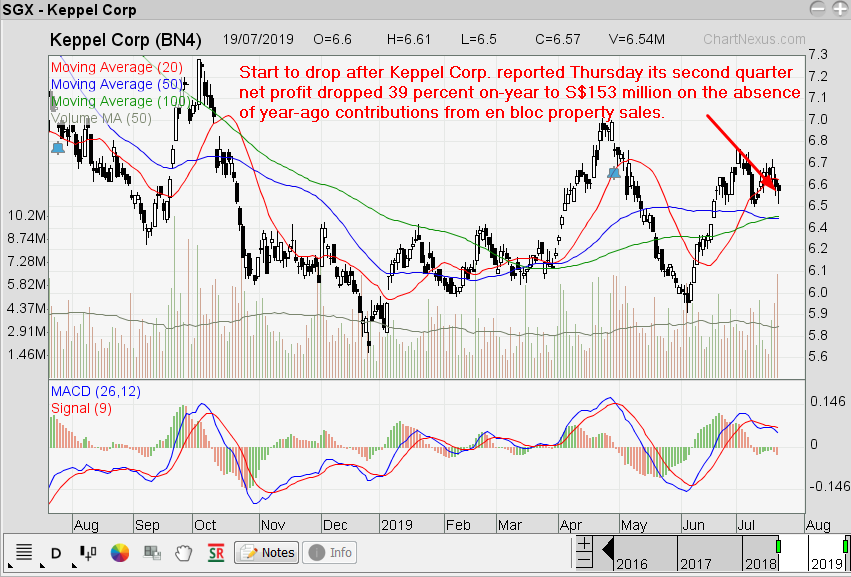Enable the SR support and resistance tool
The height and width of the screenshot is (577, 851).
tap(215, 552)
